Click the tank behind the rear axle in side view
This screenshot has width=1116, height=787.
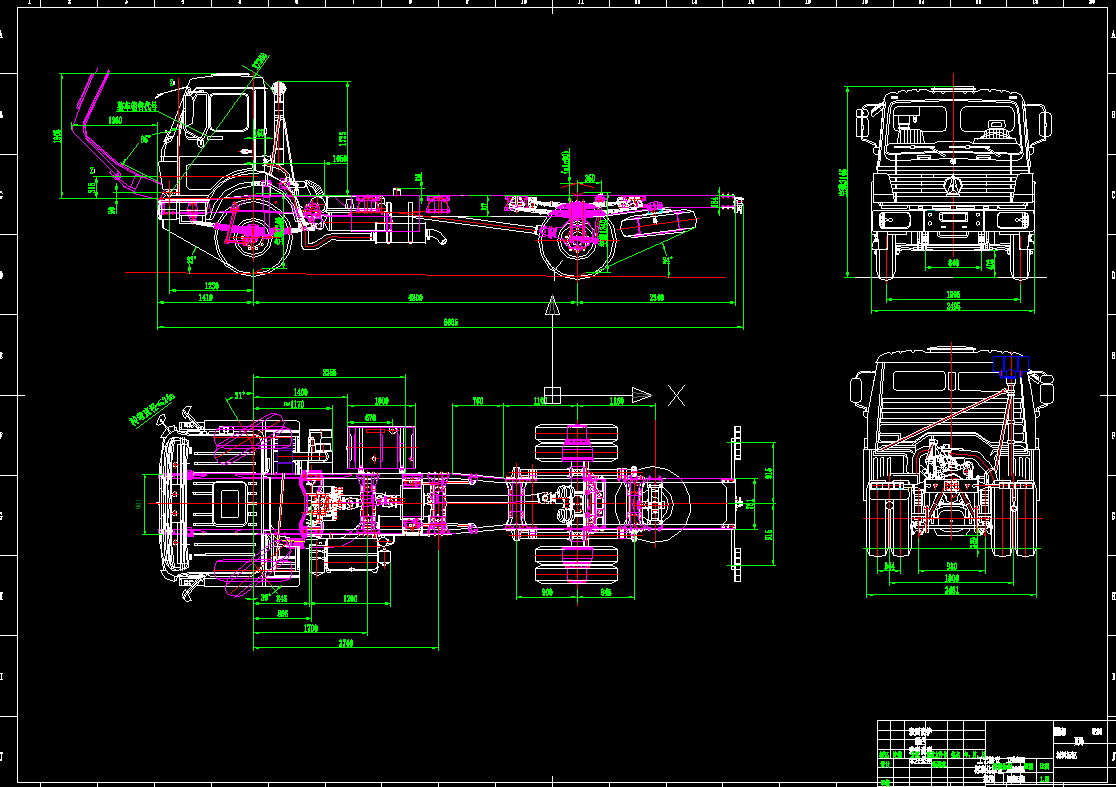click(x=658, y=222)
